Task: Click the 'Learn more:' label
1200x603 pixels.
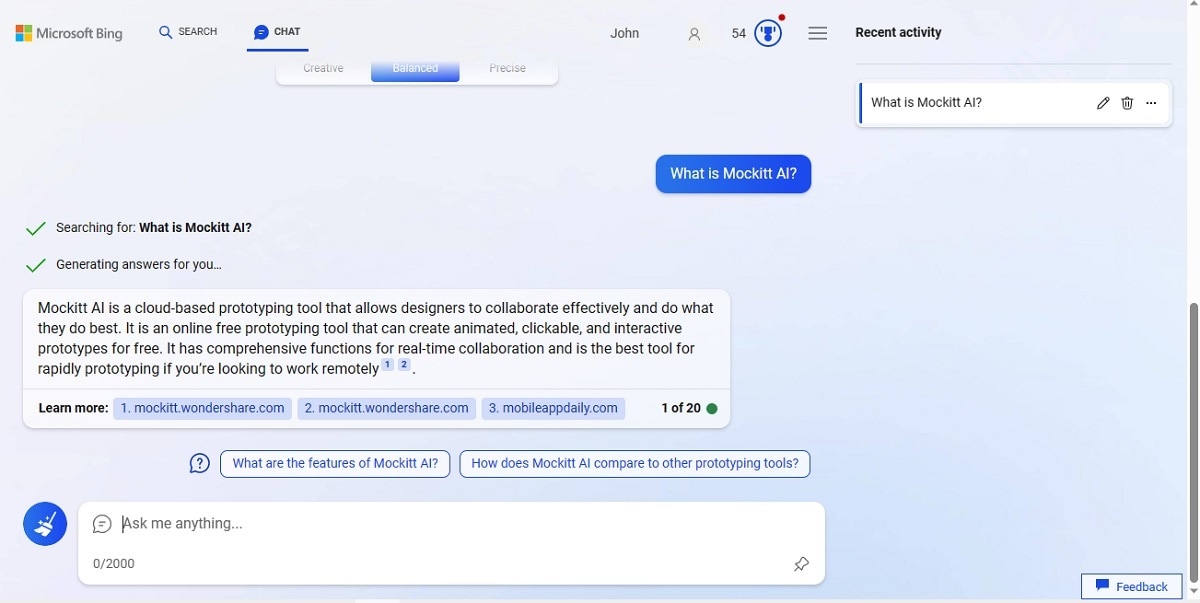Action: click(x=73, y=408)
